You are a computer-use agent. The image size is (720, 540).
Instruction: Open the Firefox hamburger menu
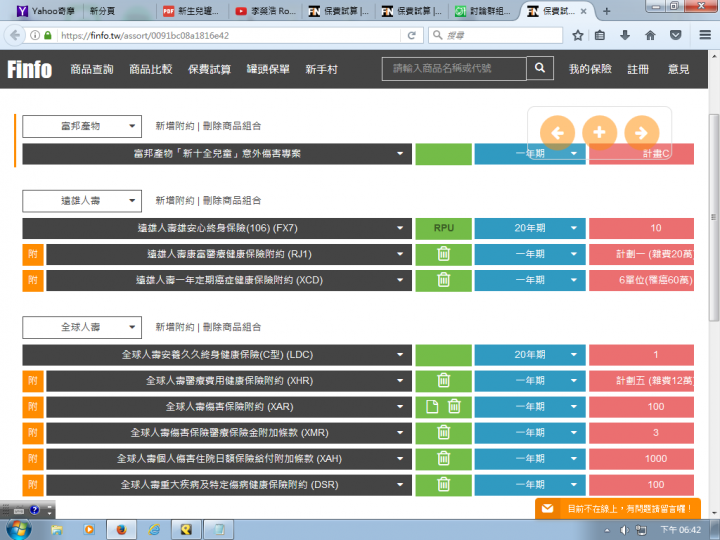tap(705, 35)
